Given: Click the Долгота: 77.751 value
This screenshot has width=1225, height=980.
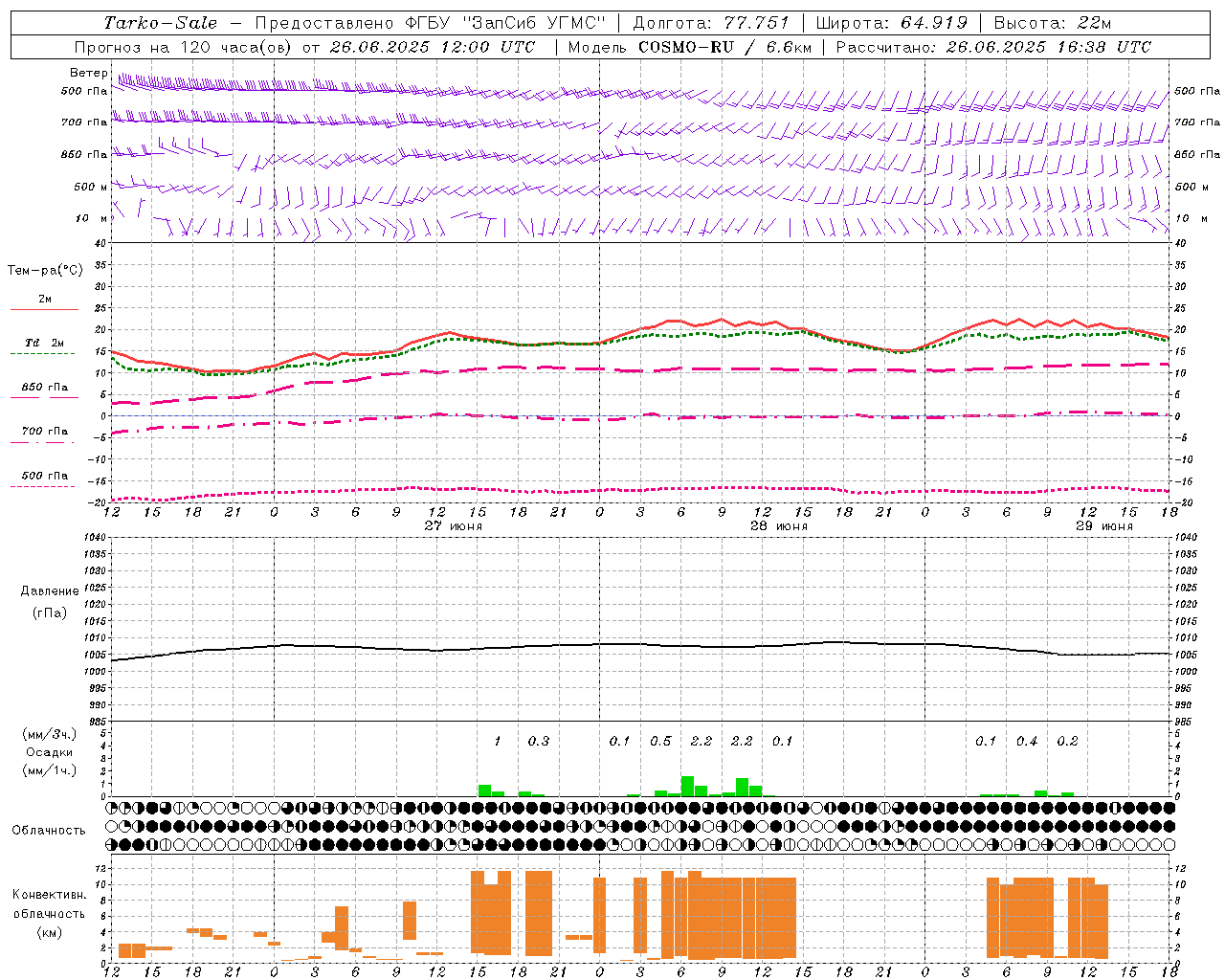Looking at the screenshot, I should tap(711, 23).
